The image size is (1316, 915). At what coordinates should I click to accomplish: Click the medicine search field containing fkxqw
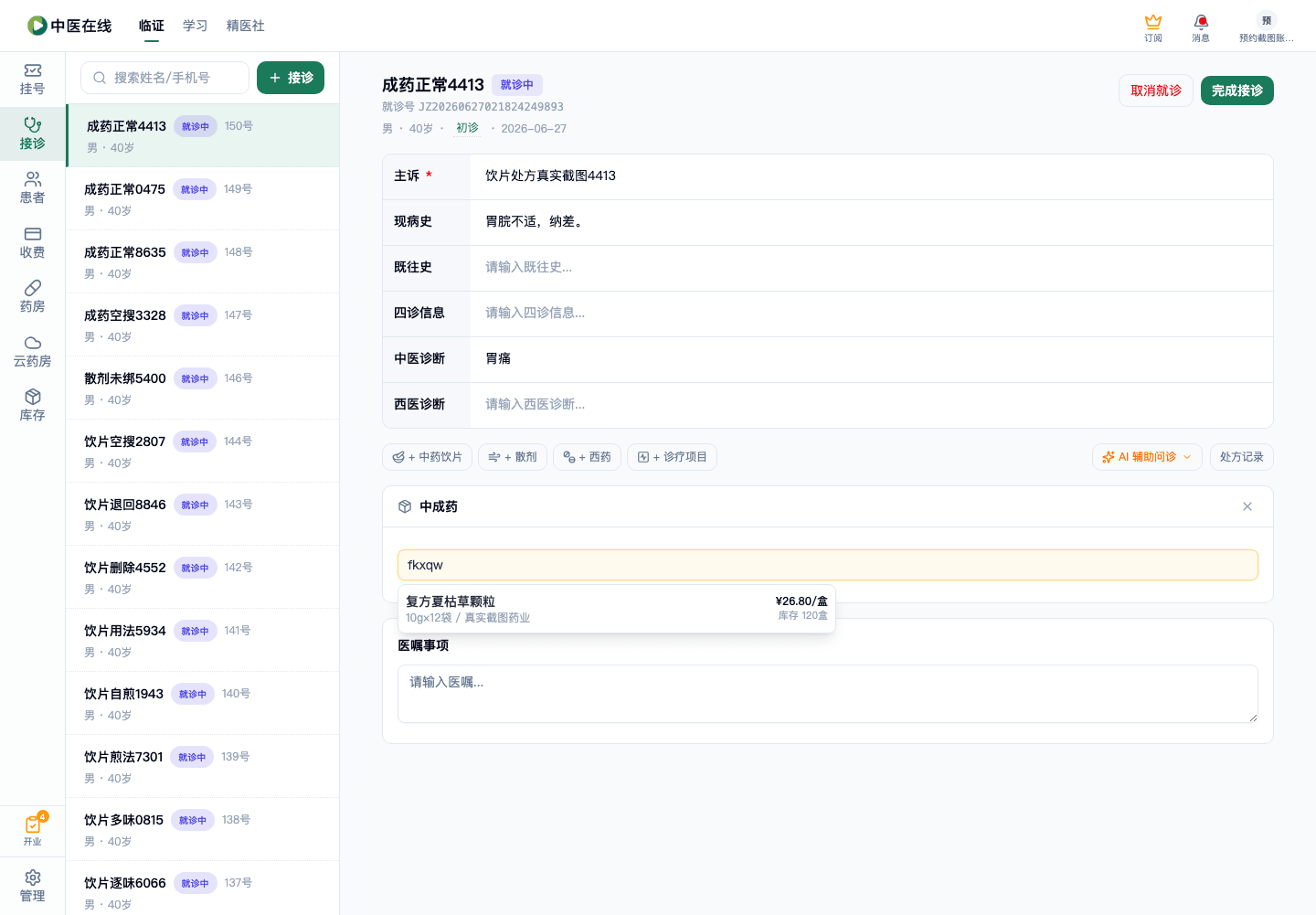click(828, 565)
